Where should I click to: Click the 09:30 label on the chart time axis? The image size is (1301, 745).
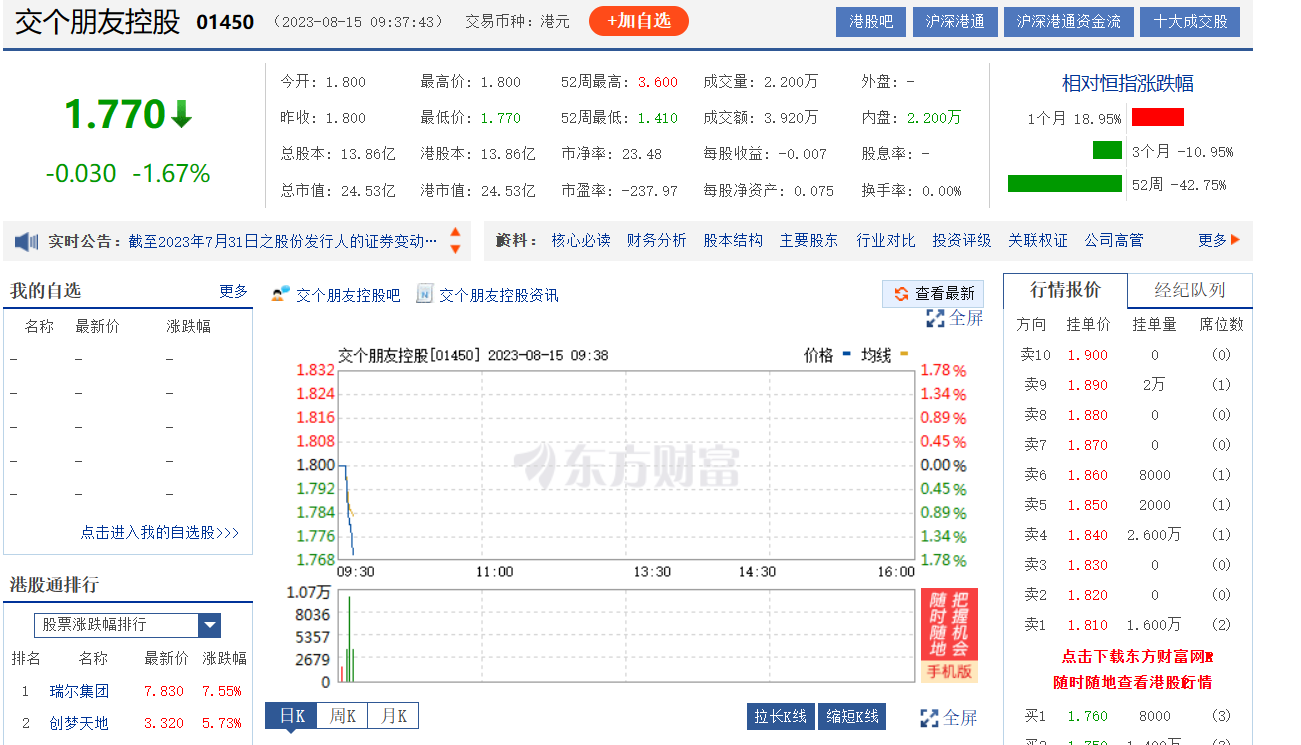point(356,572)
